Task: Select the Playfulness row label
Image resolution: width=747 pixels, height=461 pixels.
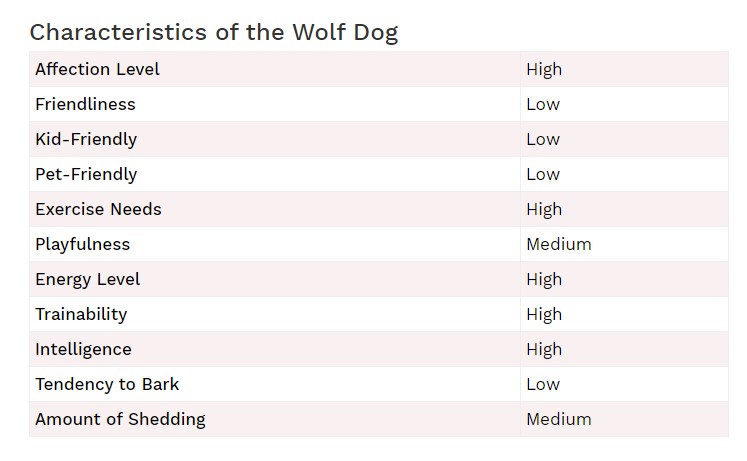Action: tap(82, 244)
